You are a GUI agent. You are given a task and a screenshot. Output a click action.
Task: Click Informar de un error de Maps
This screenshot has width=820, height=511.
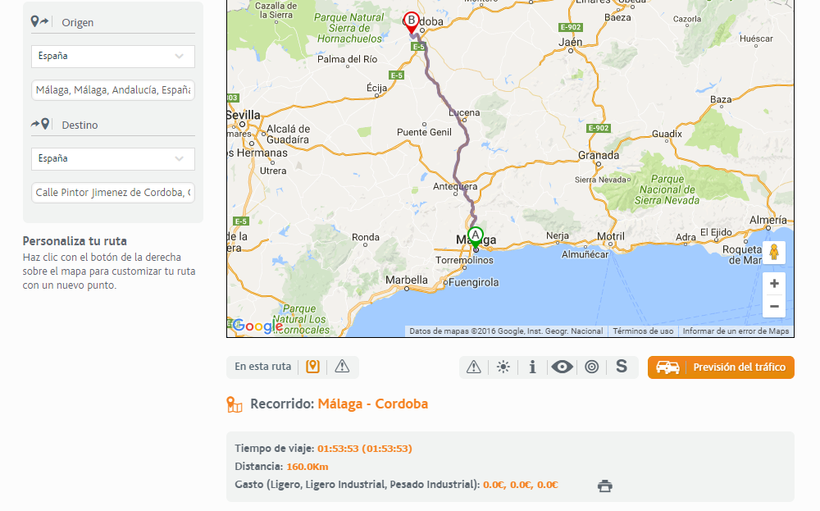[736, 331]
